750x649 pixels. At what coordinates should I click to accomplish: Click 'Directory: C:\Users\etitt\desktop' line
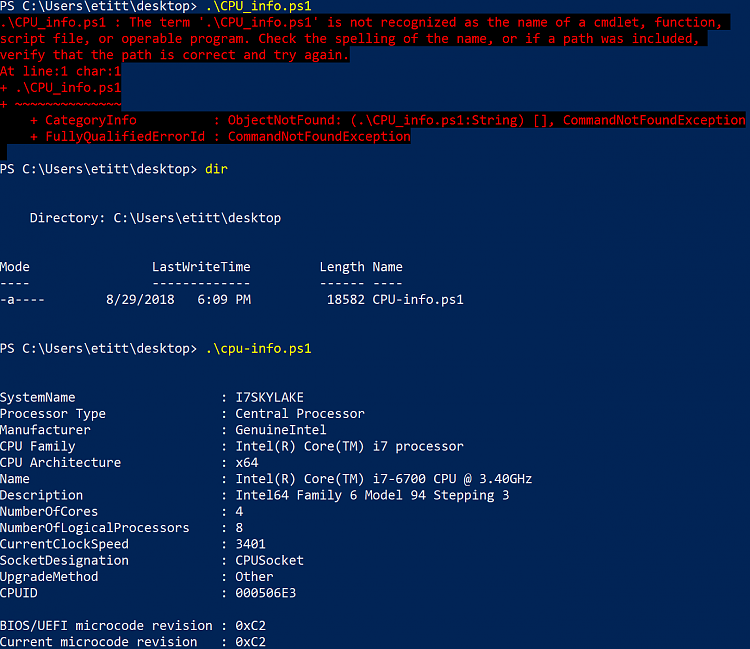tap(155, 218)
